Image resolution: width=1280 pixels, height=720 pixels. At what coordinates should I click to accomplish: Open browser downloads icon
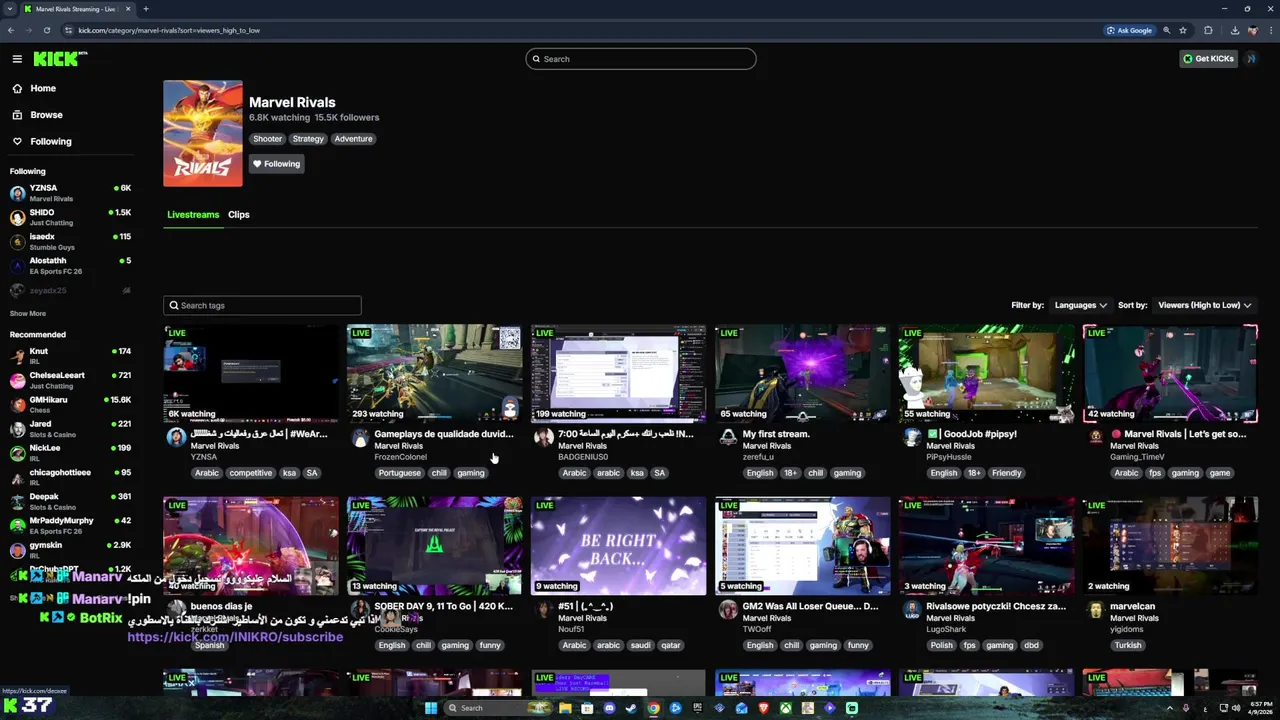[x=1235, y=30]
